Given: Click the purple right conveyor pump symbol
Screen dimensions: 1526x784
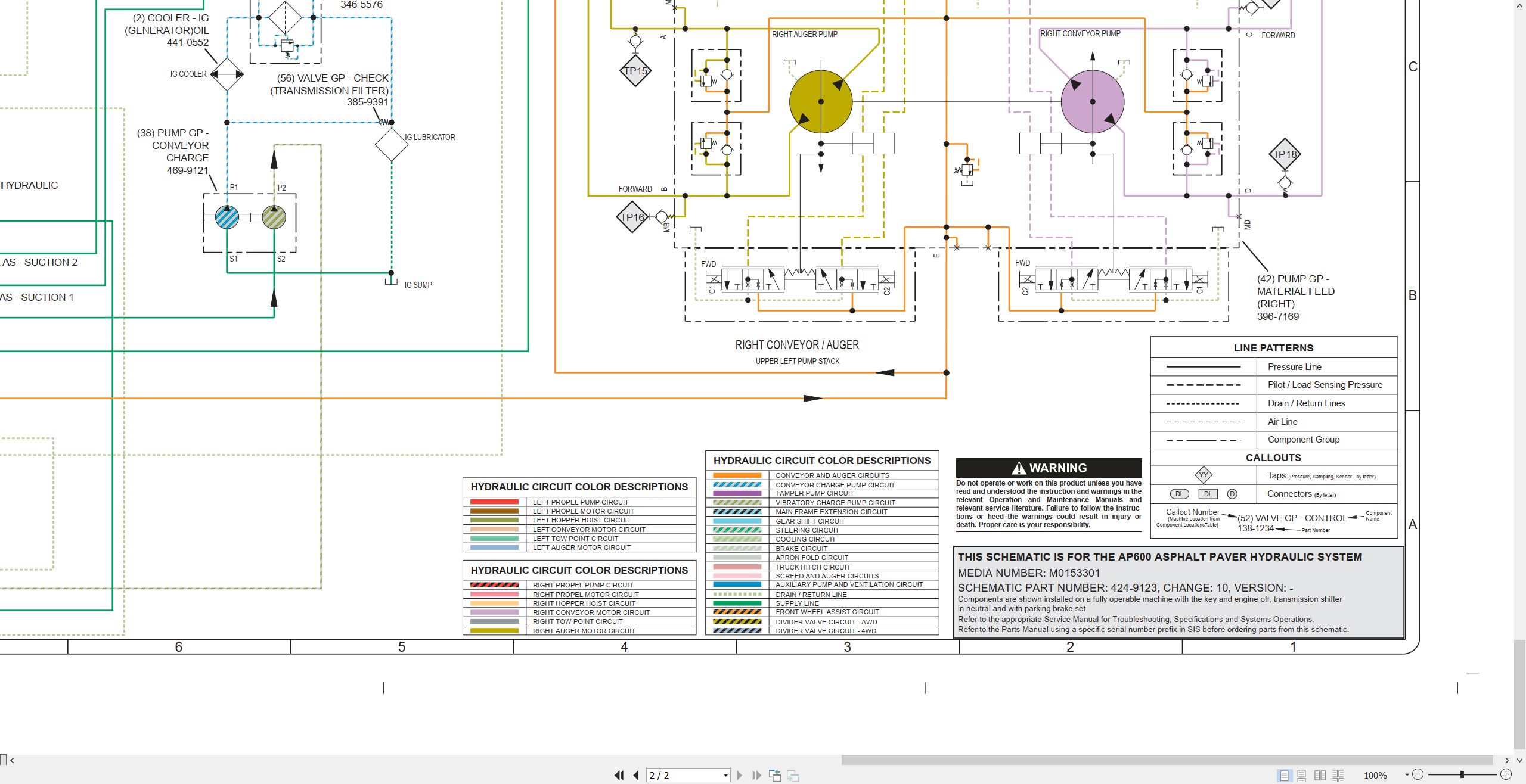Looking at the screenshot, I should [1093, 102].
